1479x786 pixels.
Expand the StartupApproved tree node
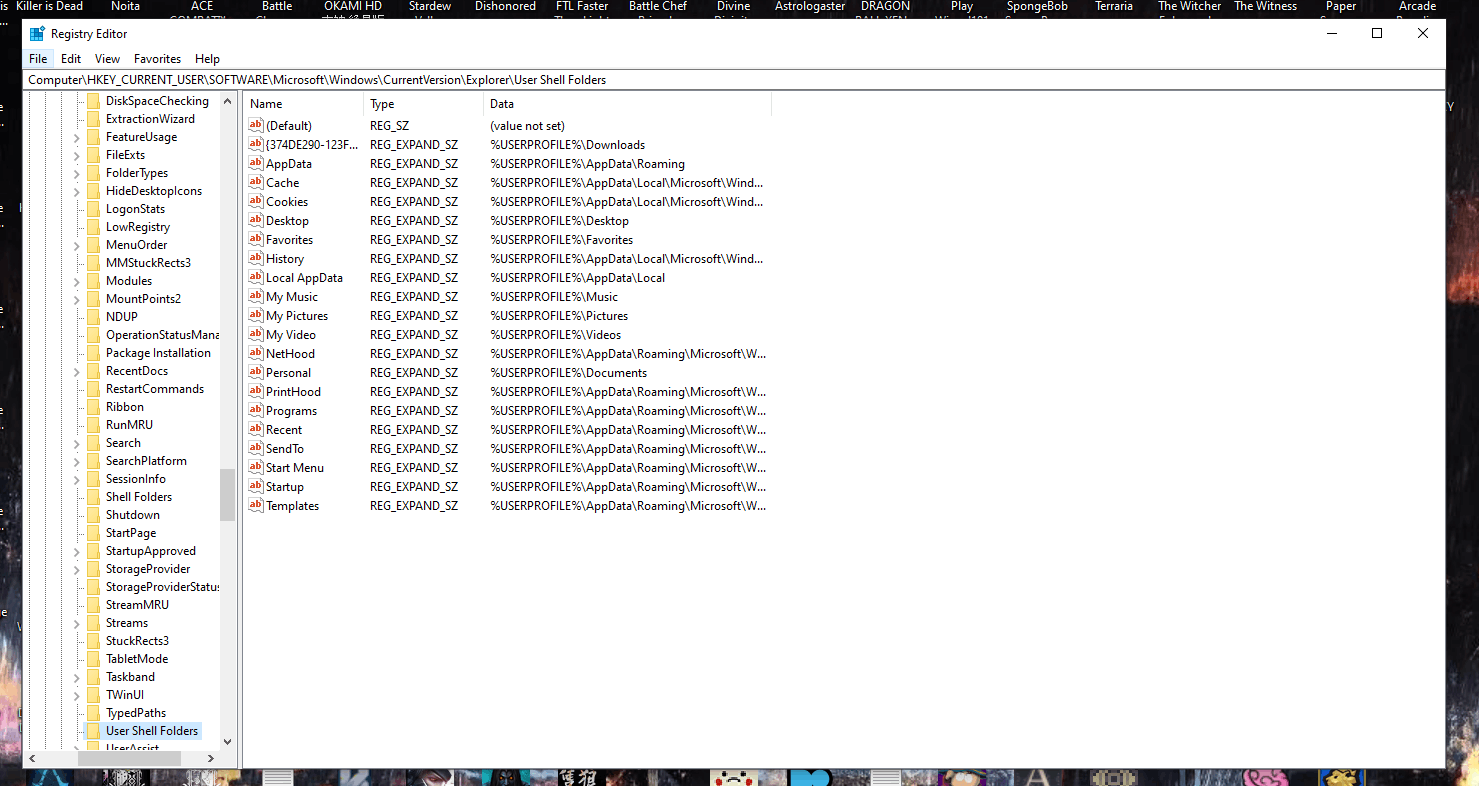click(77, 551)
